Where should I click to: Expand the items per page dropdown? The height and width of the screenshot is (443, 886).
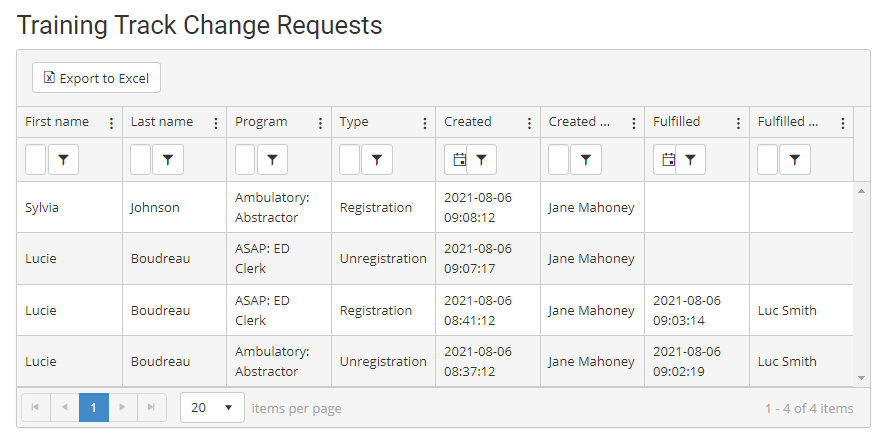pos(212,408)
